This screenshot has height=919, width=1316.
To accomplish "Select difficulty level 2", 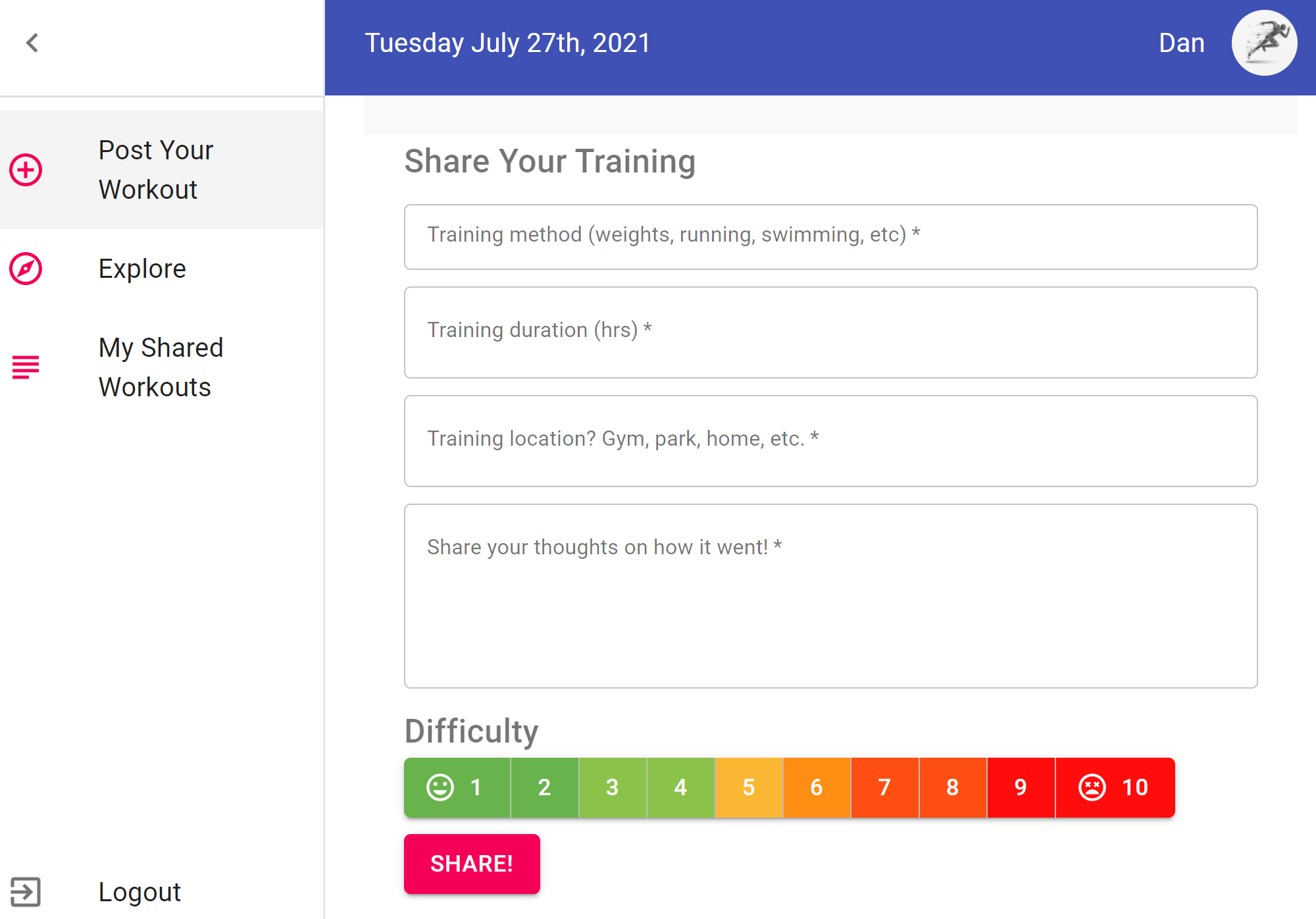I will tap(544, 787).
